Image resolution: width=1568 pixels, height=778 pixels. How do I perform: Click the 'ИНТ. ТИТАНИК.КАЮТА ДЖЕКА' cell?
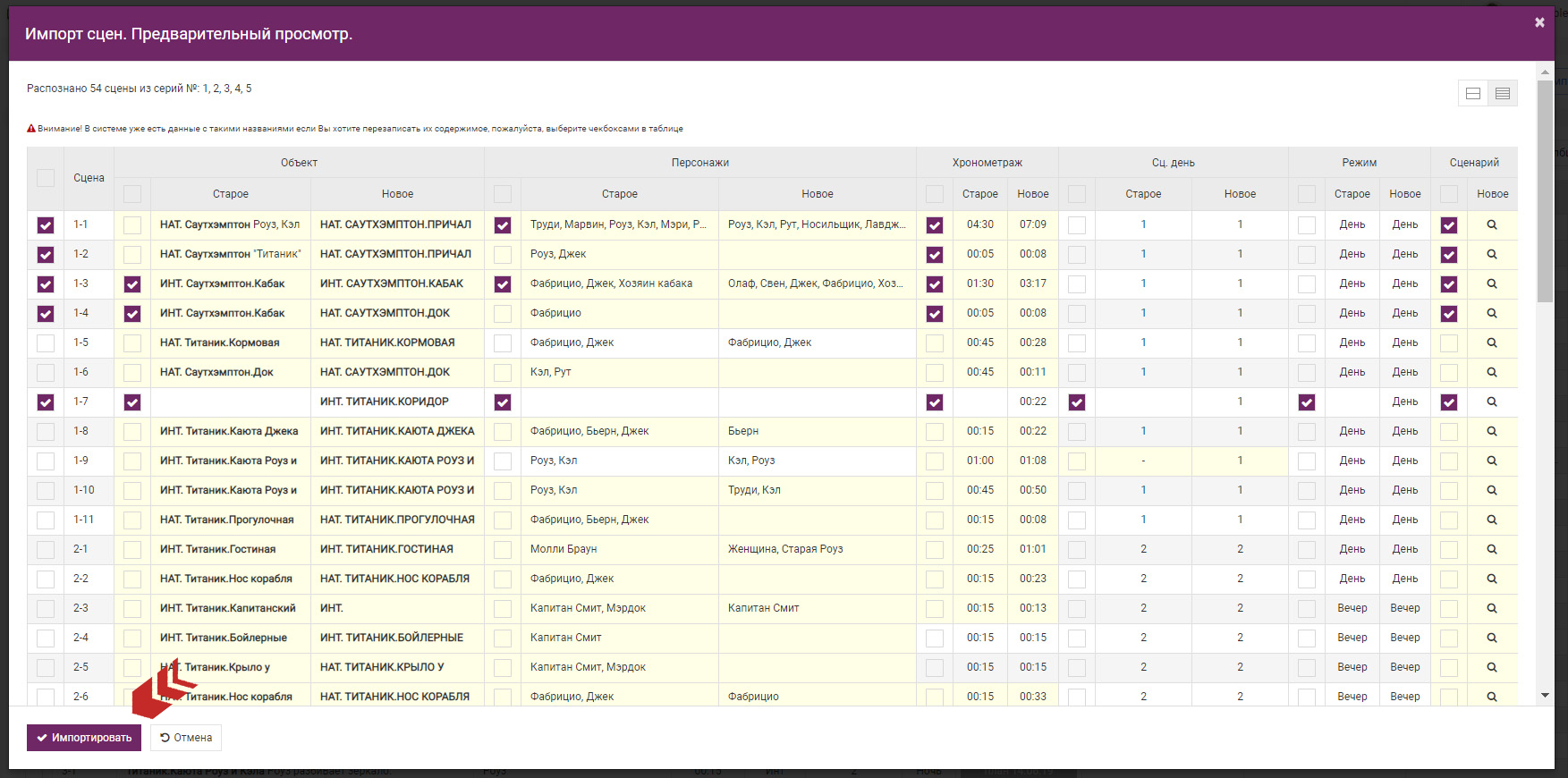(397, 431)
